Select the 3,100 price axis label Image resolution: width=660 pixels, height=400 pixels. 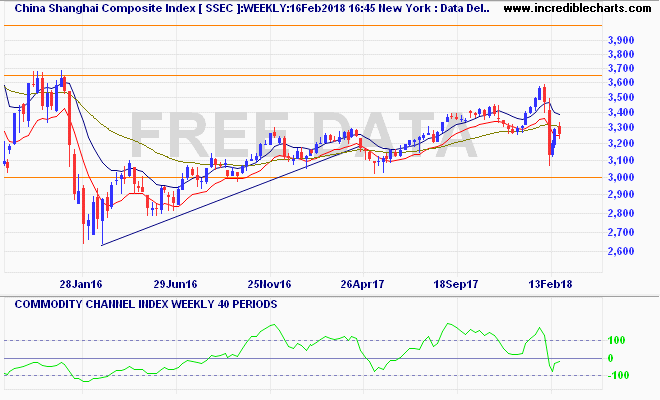click(x=621, y=160)
